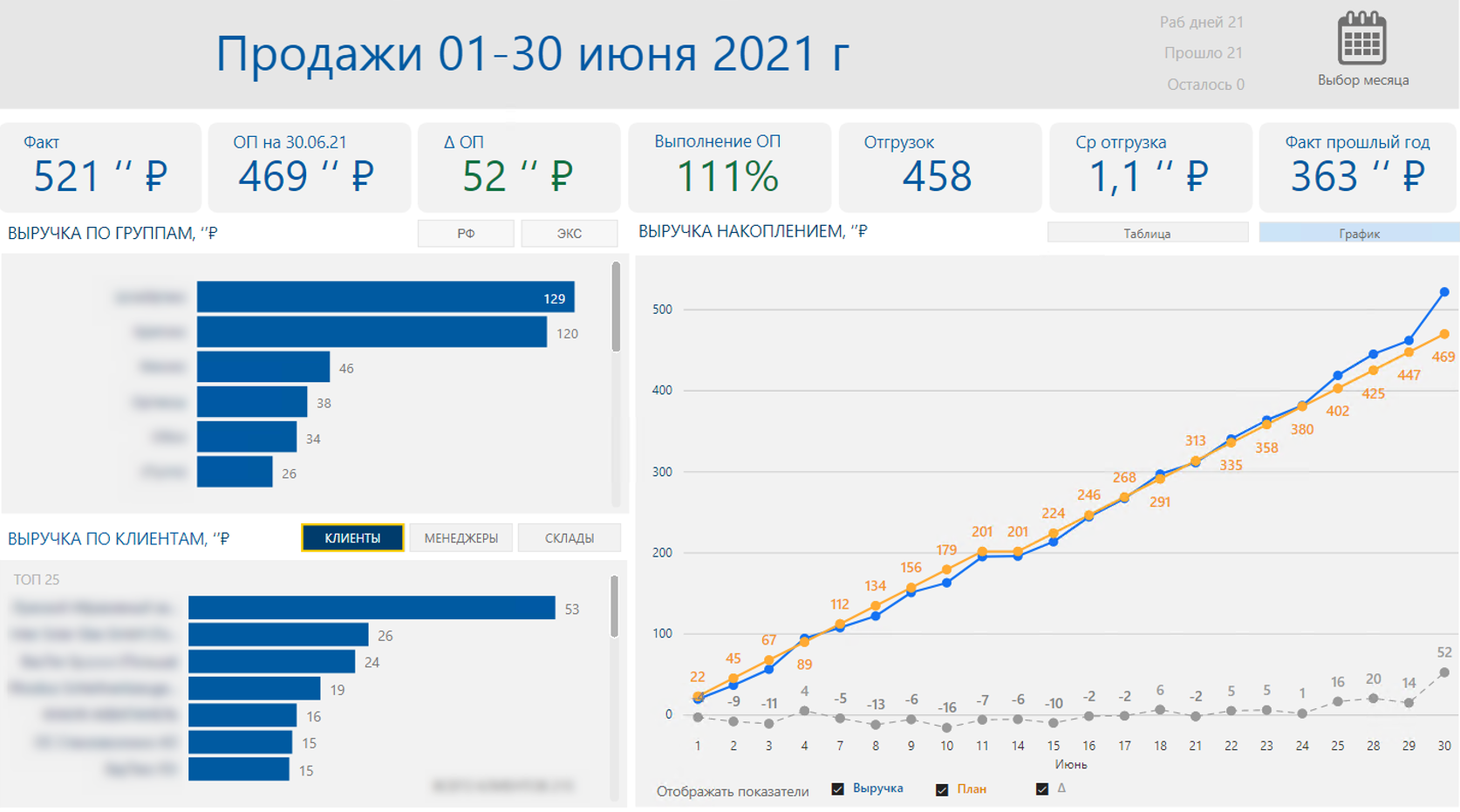Screen dimensions: 1460x812
Task: Select the ЭКС filter button
Action: pyautogui.click(x=569, y=234)
